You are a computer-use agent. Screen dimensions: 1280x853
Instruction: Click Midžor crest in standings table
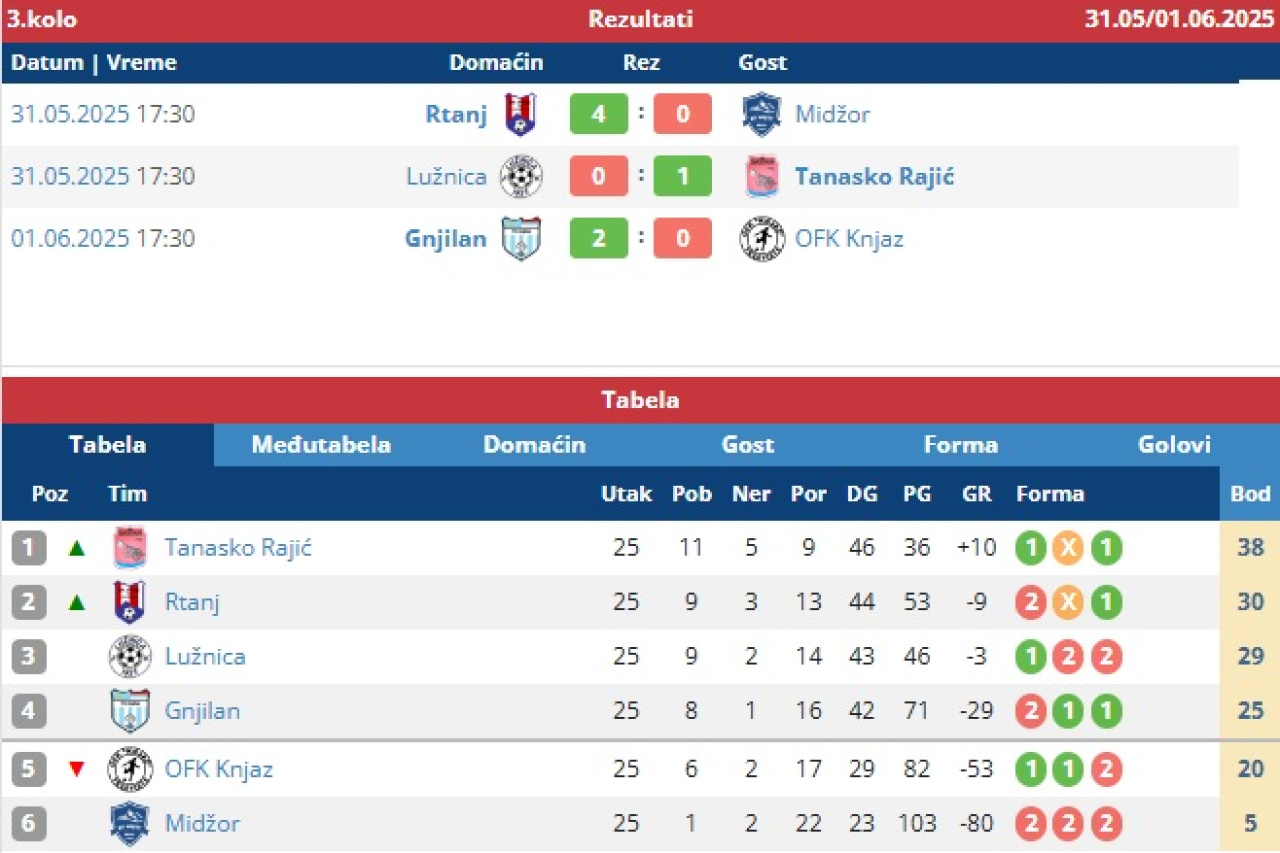[130, 824]
